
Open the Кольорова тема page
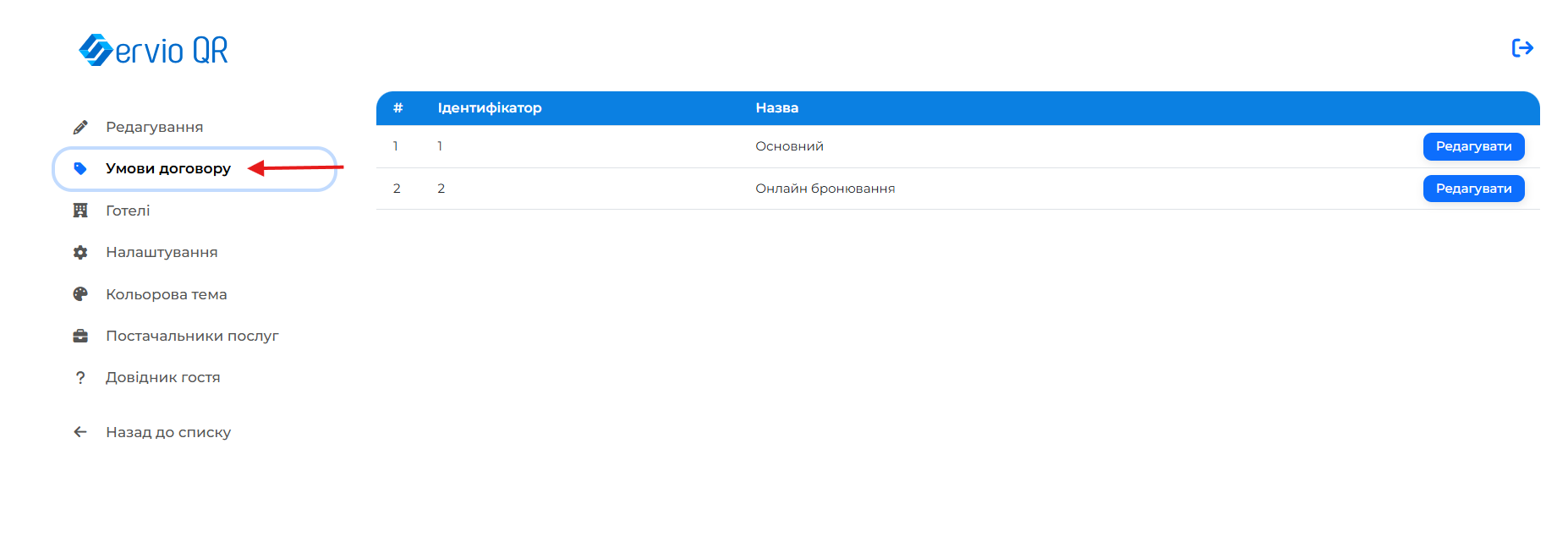[x=166, y=294]
